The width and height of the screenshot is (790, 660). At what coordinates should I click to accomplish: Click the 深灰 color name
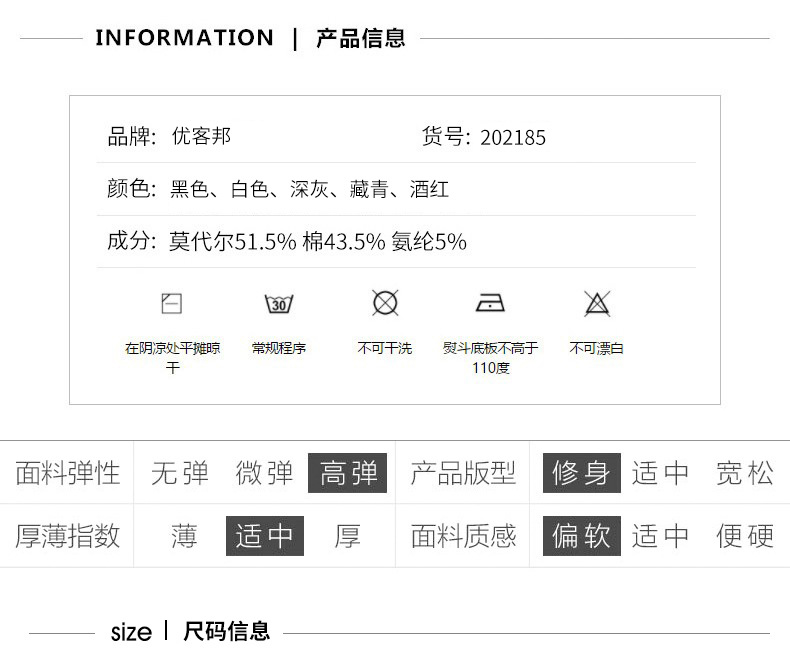tap(309, 189)
